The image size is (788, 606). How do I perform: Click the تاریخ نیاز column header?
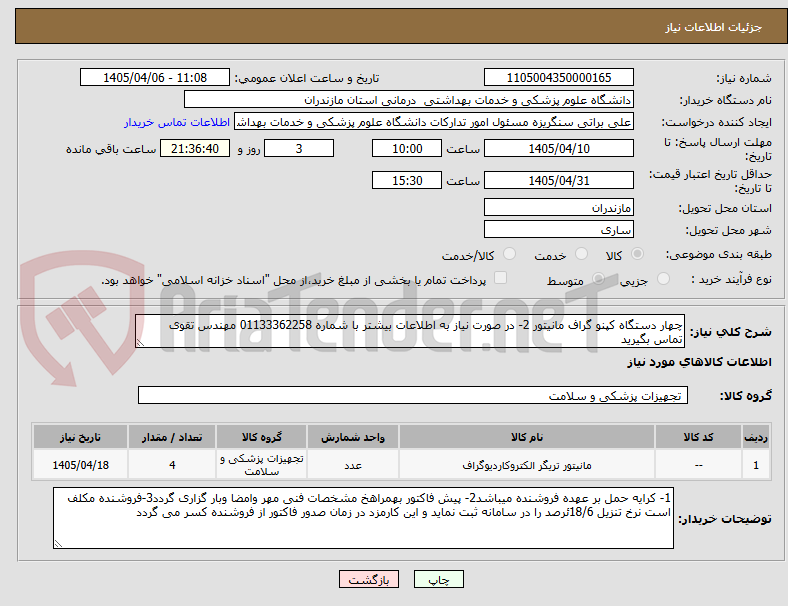[80, 437]
